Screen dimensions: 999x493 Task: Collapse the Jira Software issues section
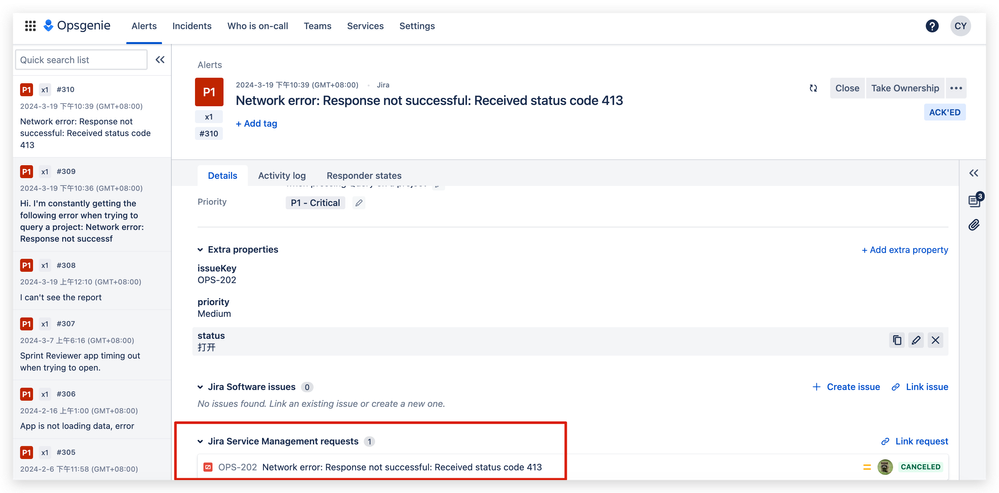coord(200,387)
